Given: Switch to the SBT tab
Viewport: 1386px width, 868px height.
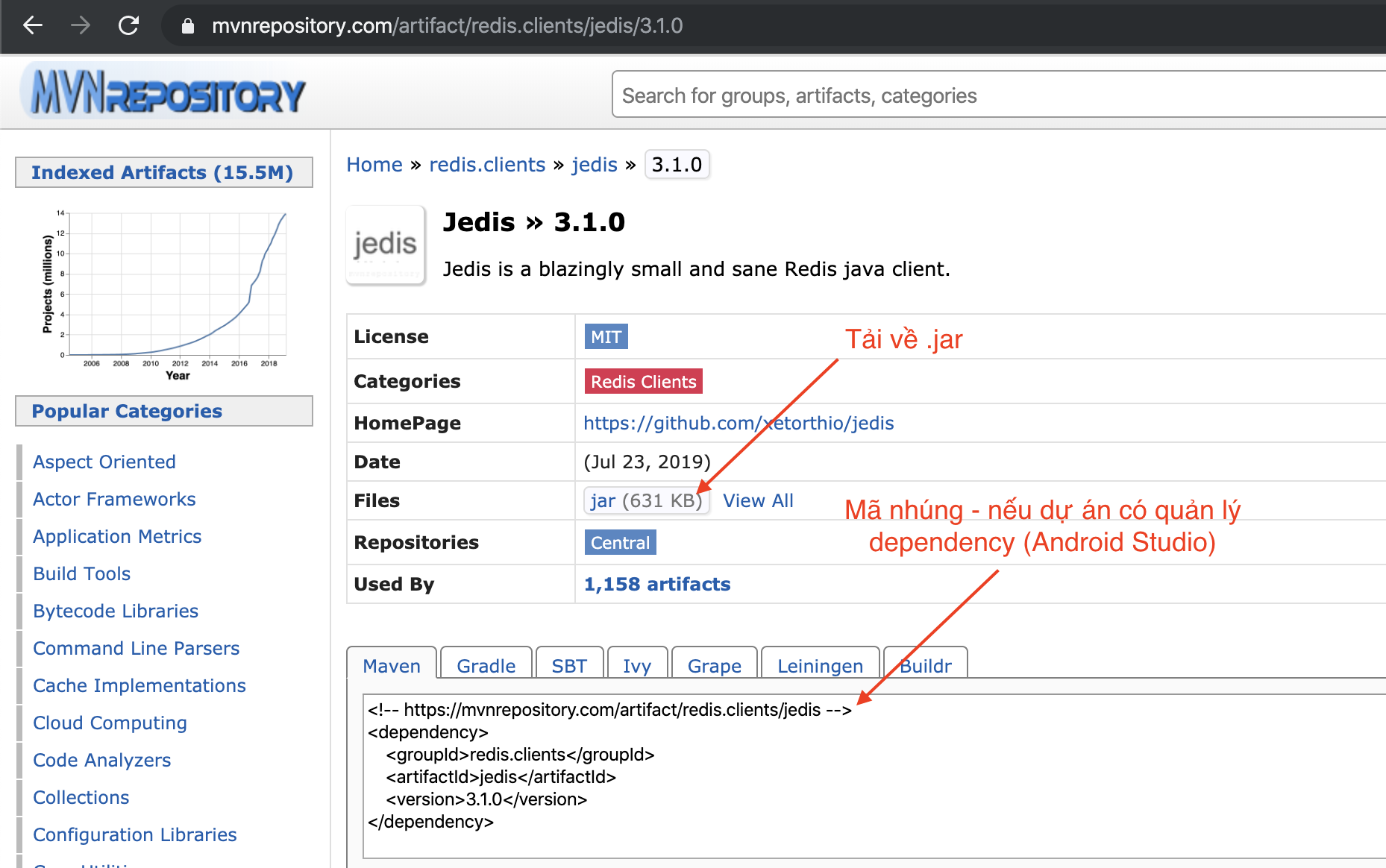Looking at the screenshot, I should click(x=569, y=664).
